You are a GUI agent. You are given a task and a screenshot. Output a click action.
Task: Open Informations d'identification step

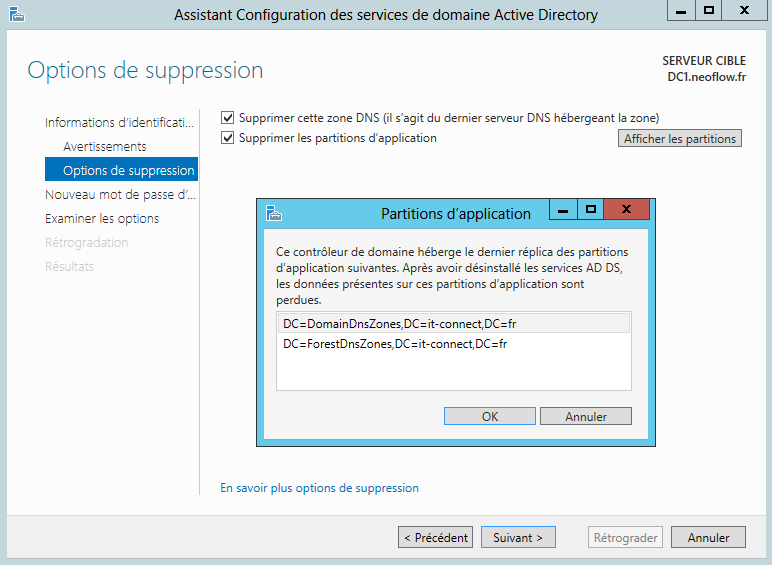coord(119,122)
